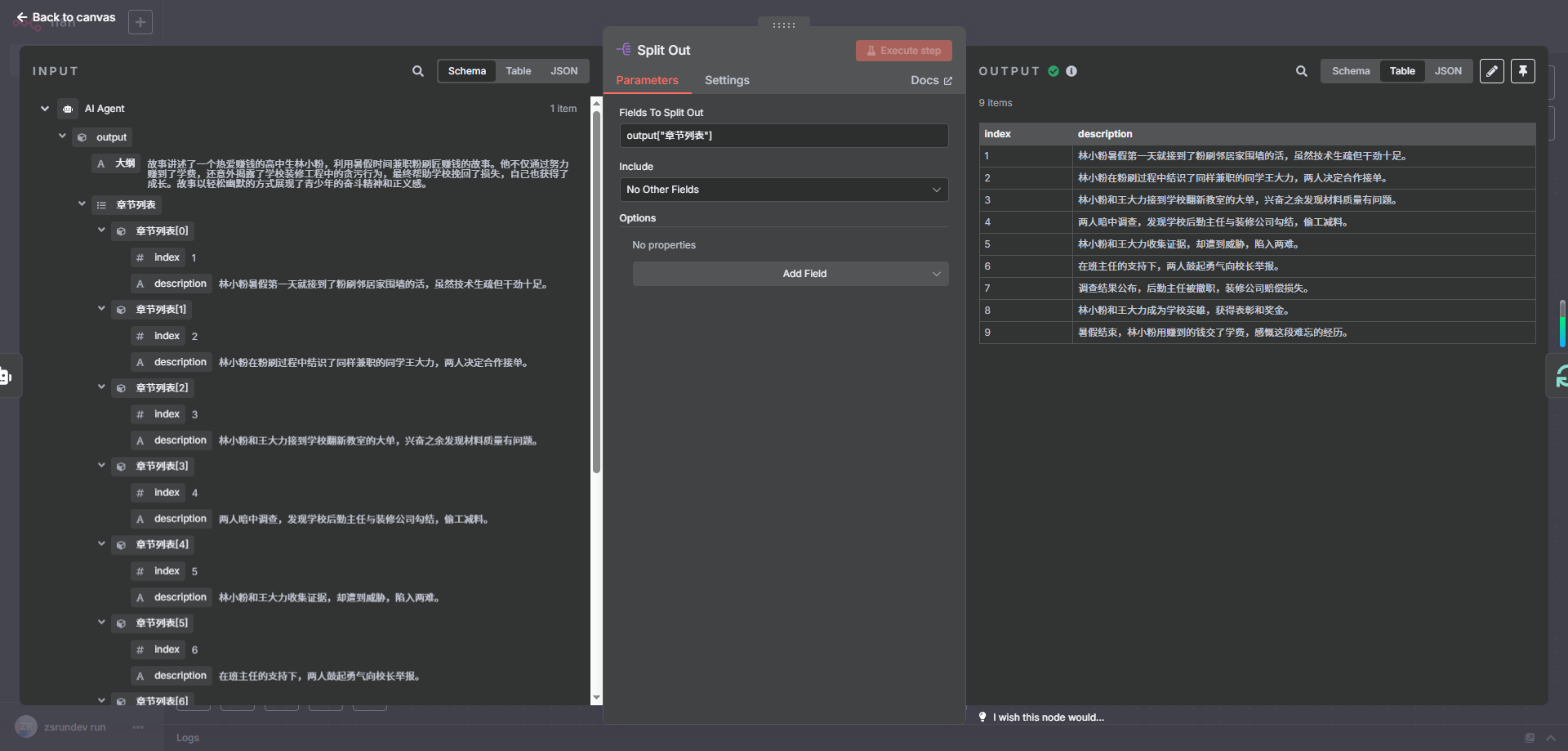Click the Back to canvas arrow
Image resolution: width=1568 pixels, height=751 pixels.
[x=22, y=17]
